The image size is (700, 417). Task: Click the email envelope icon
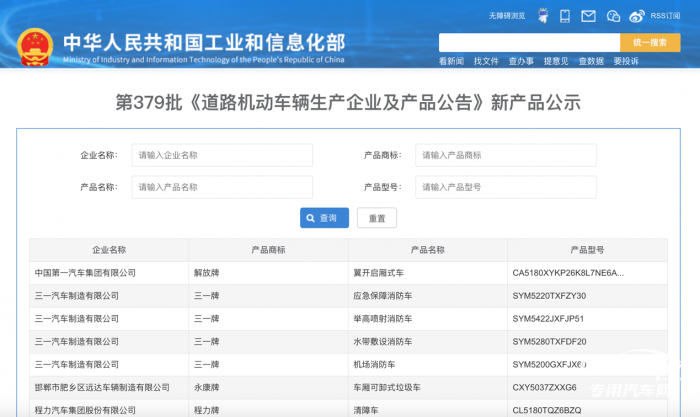click(588, 16)
